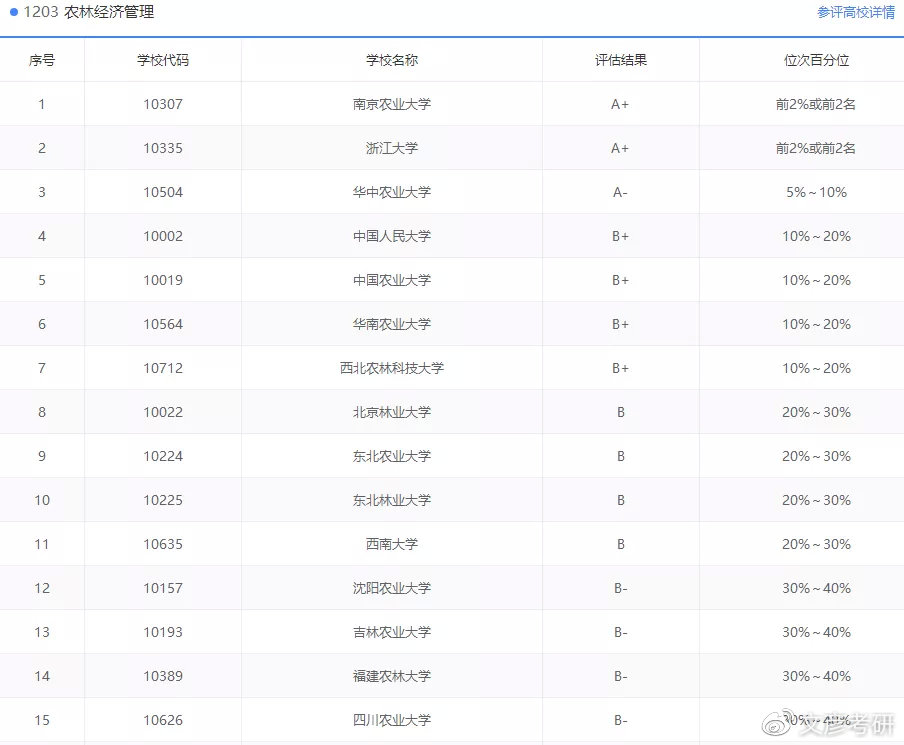The width and height of the screenshot is (904, 745).
Task: Select school name 华南农业大学
Action: [392, 324]
